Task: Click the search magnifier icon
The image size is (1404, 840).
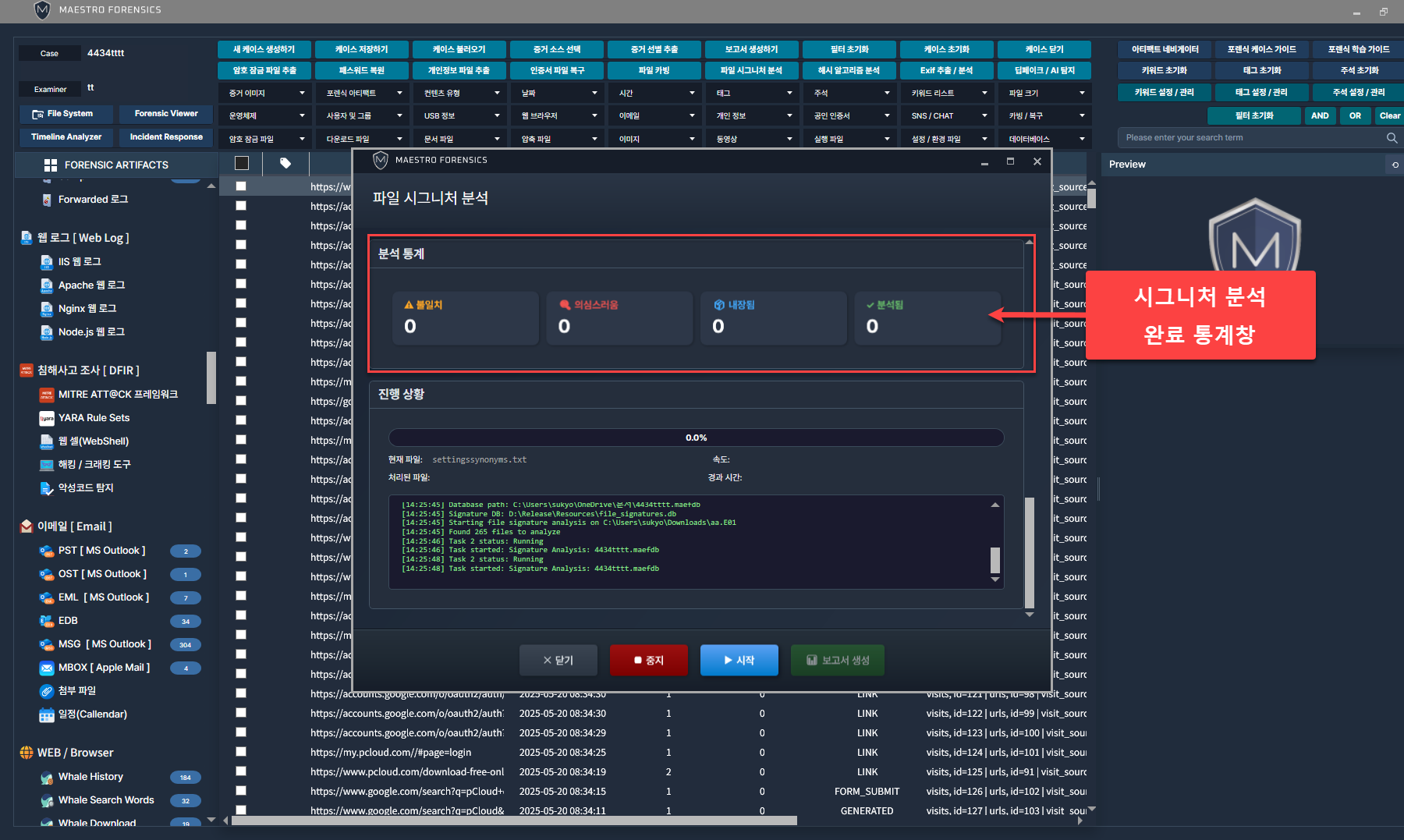Action: (x=1392, y=138)
